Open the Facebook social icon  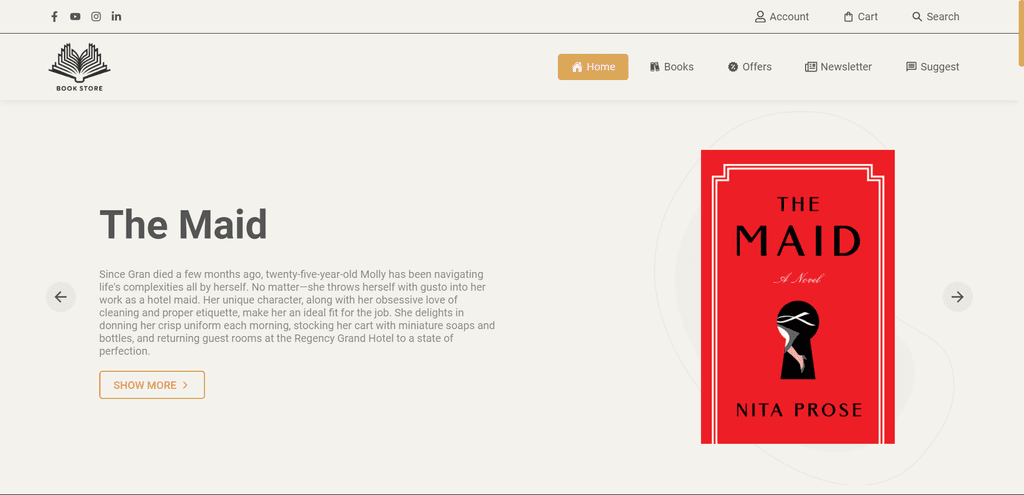click(x=54, y=16)
